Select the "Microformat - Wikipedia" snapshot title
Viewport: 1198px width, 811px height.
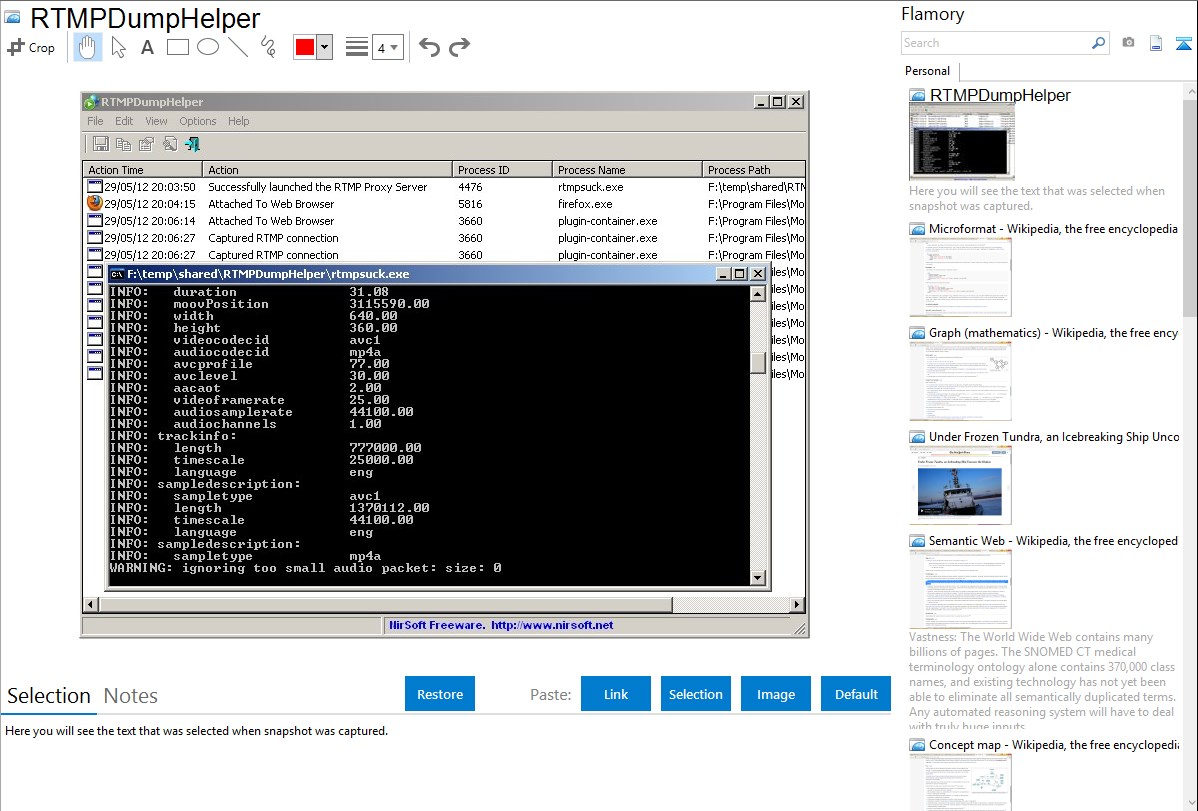(x=1053, y=229)
